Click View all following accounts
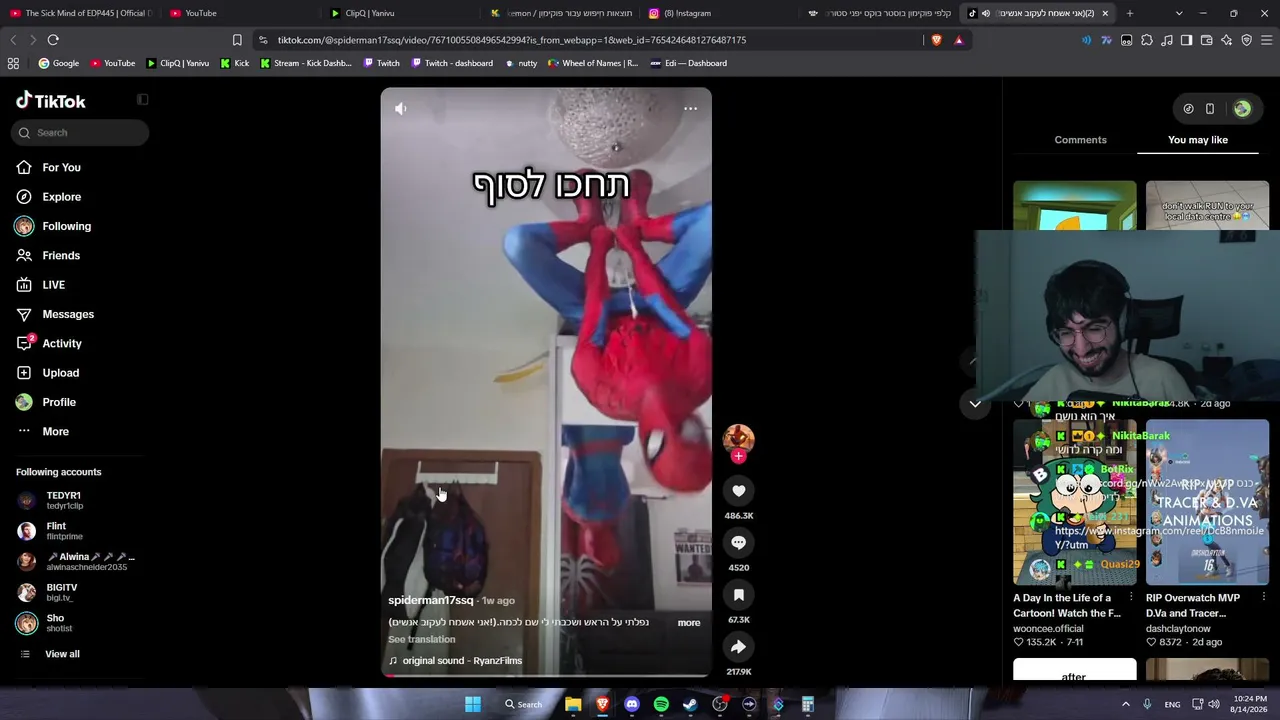 62,654
